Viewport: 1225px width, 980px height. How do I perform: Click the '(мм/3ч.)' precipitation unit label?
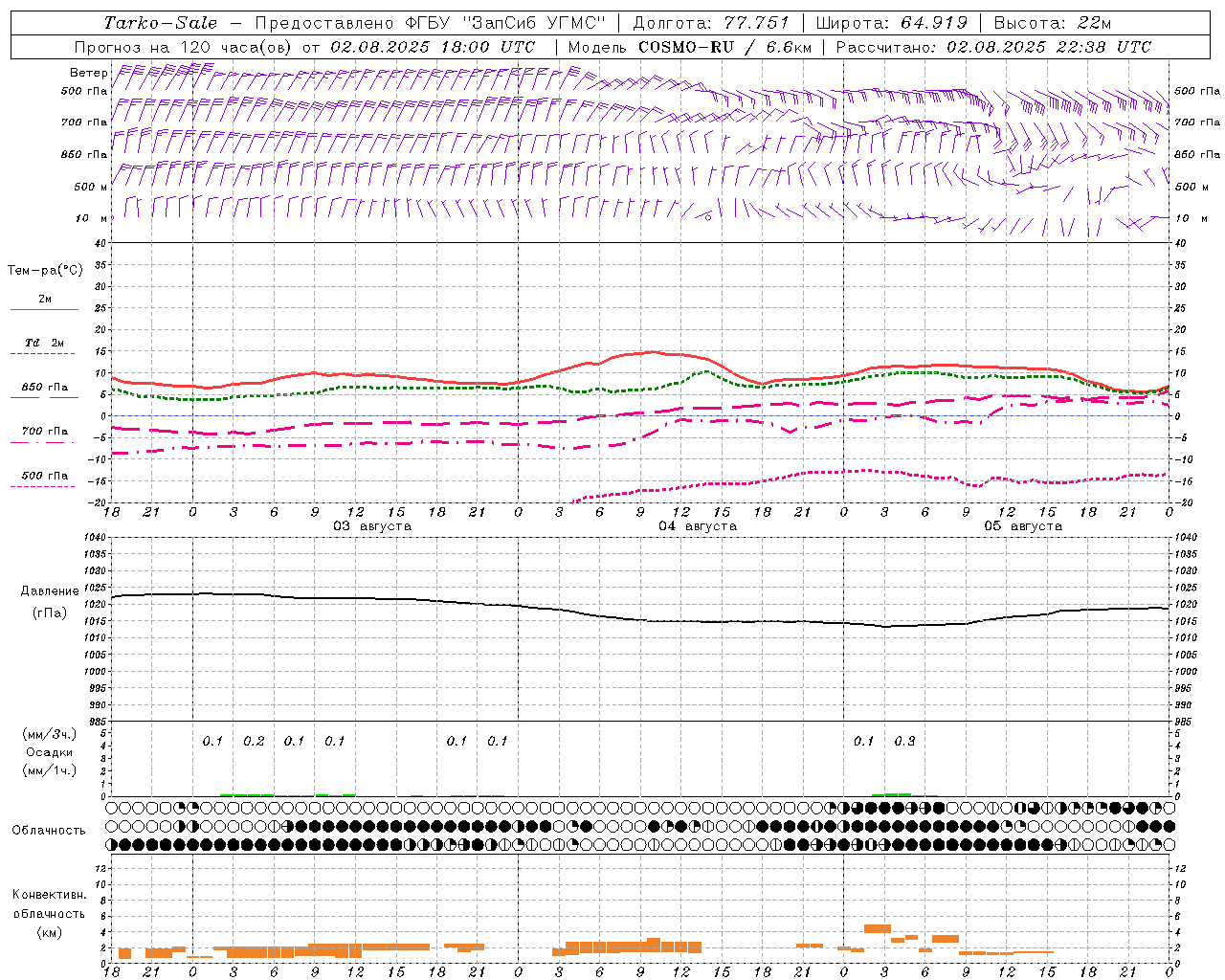pyautogui.click(x=50, y=735)
